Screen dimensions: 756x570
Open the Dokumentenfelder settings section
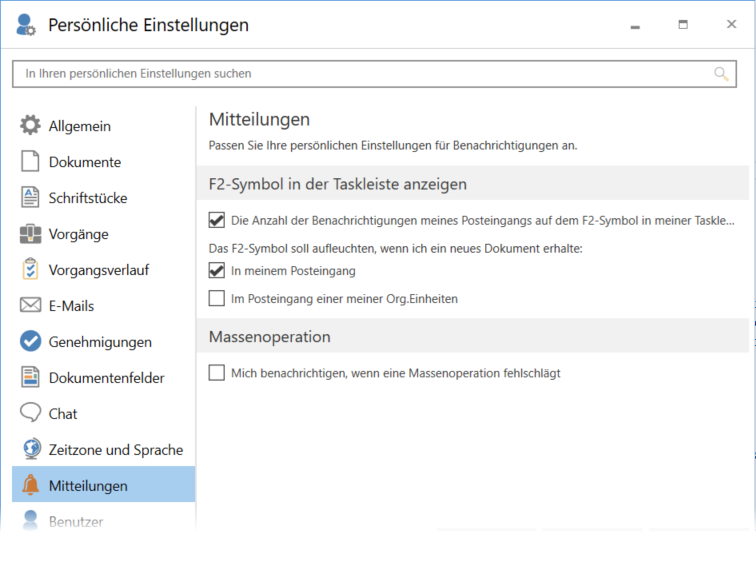(104, 378)
